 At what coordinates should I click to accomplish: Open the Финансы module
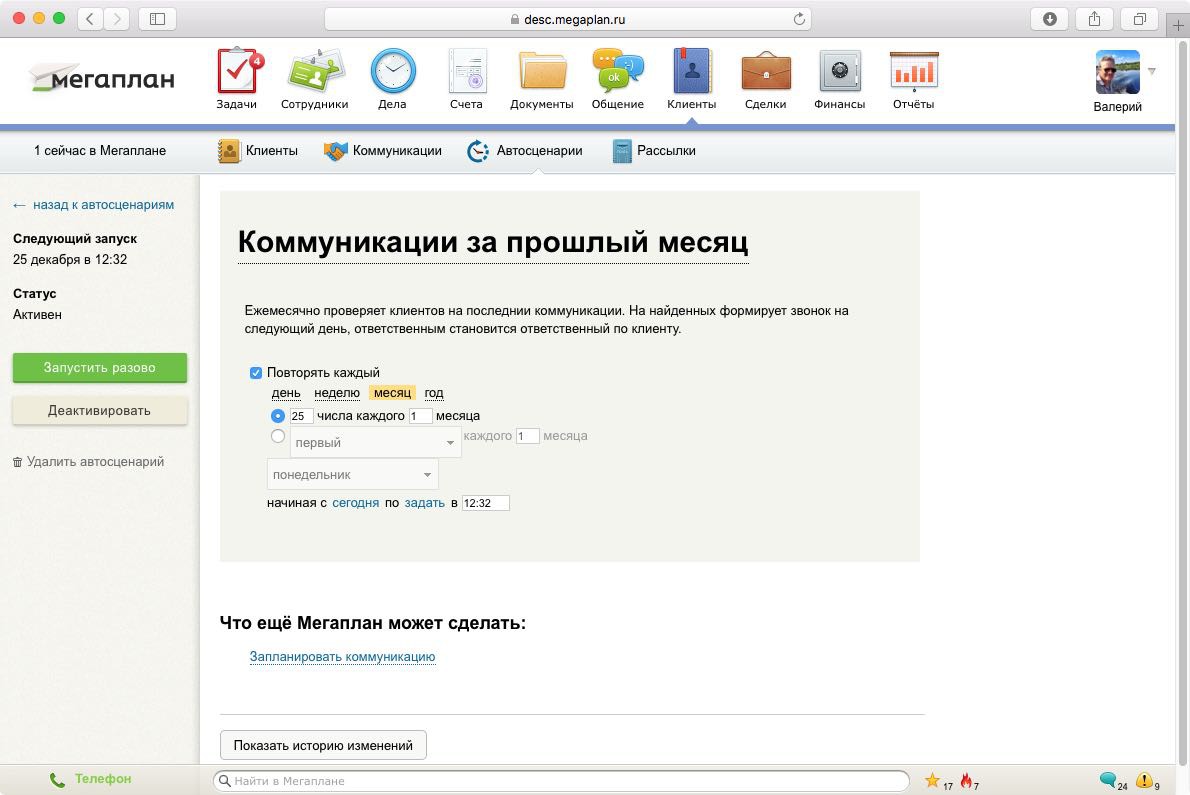839,70
